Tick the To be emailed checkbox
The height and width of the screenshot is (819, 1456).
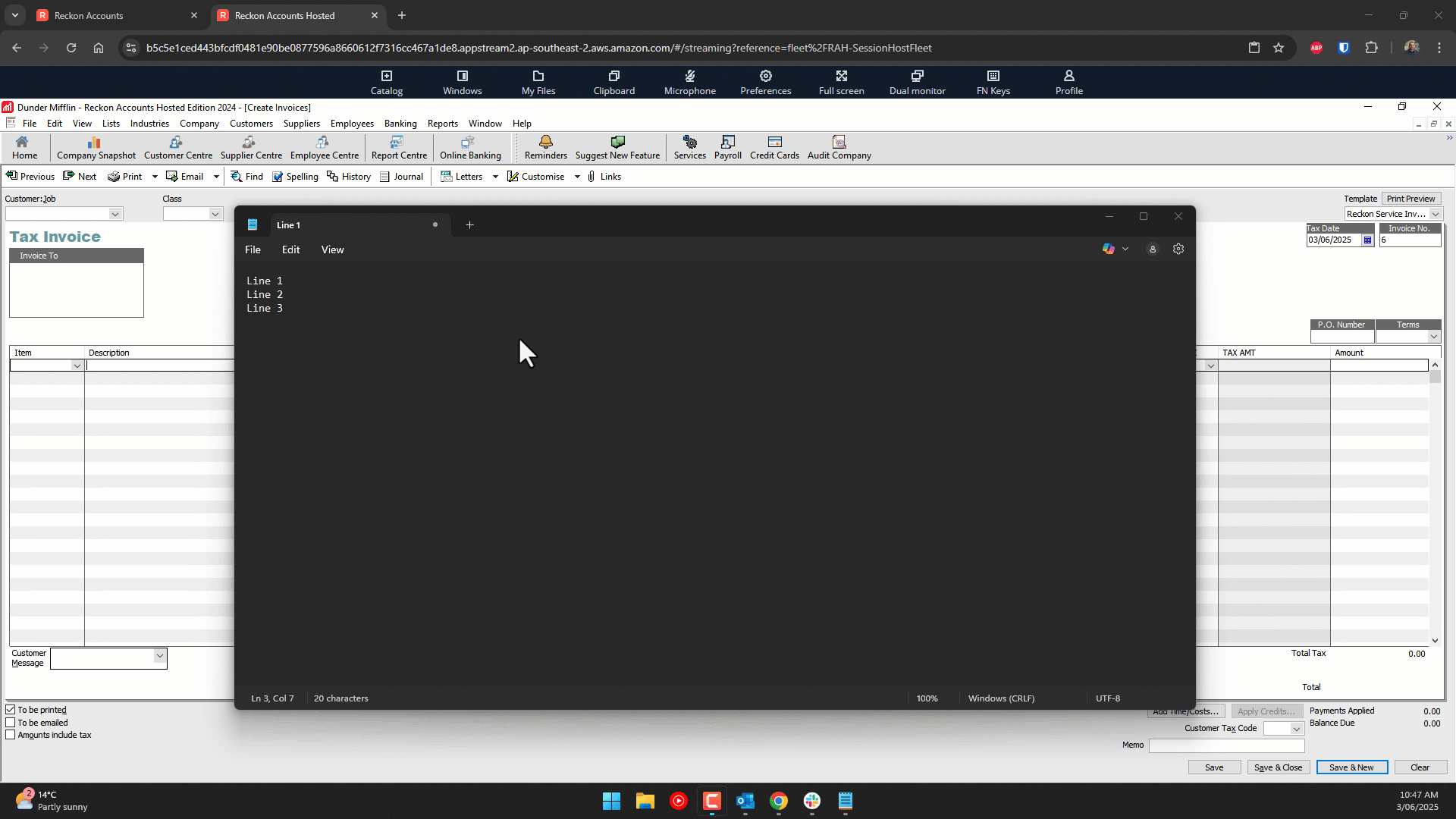(x=11, y=723)
